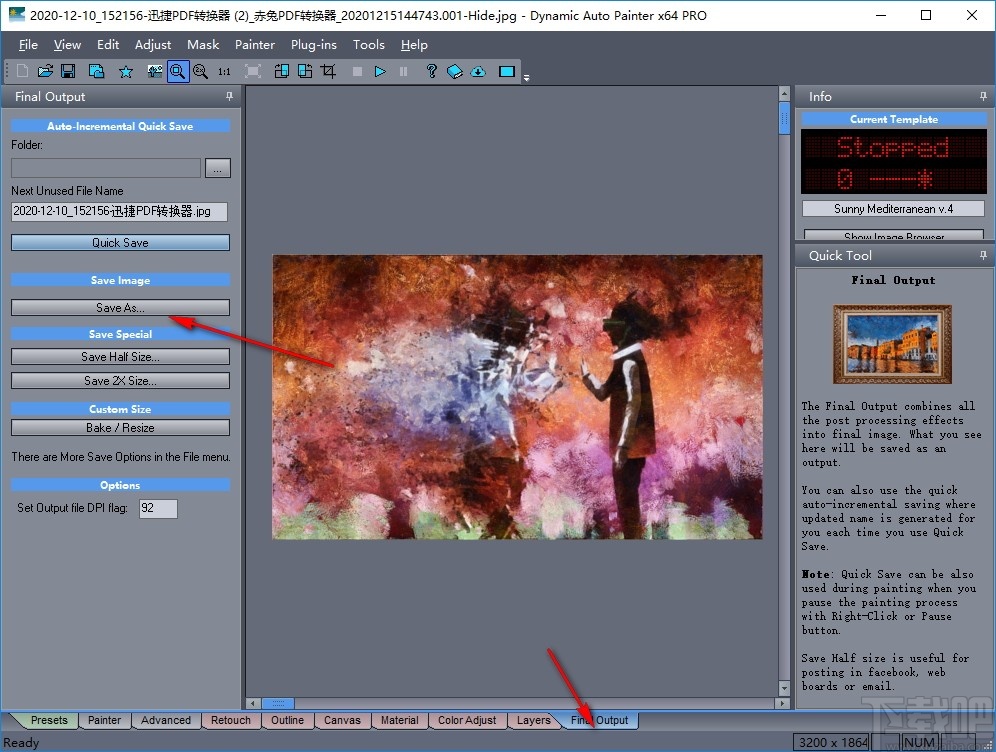Click the Quick Save button

tap(120, 242)
